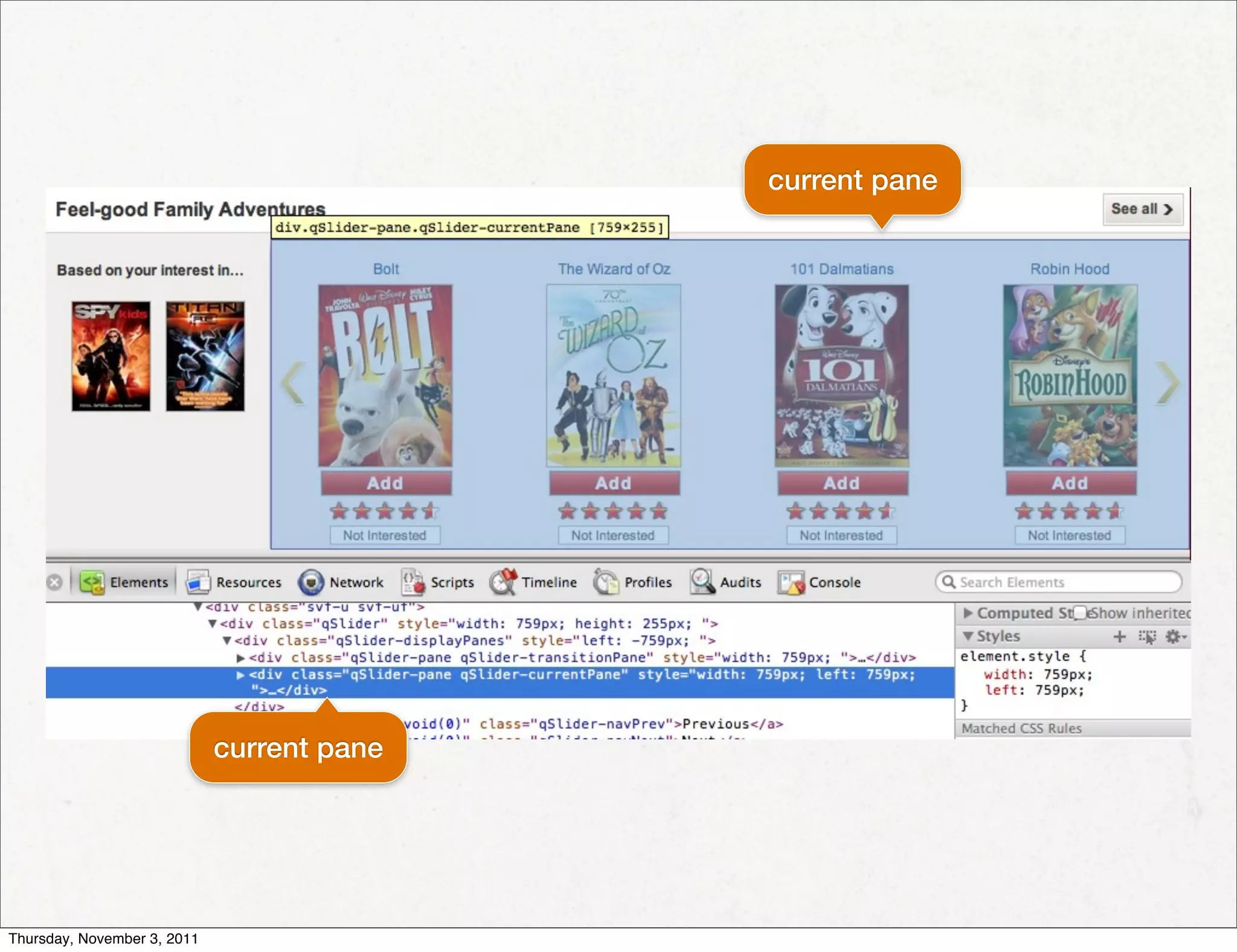The width and height of the screenshot is (1237, 952).
Task: Mark Robin Hood as Not Interested
Action: (x=1070, y=535)
